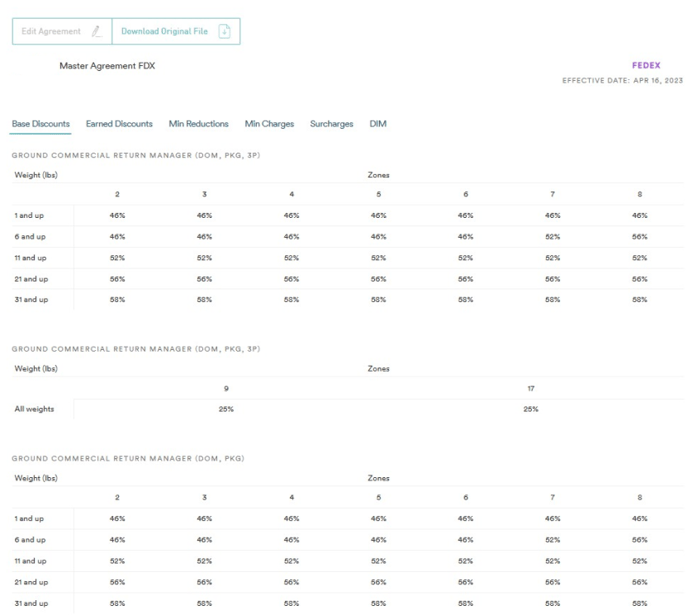Viewport: 688px width, 615px height.
Task: Select the Min Reductions tab
Action: 198,124
